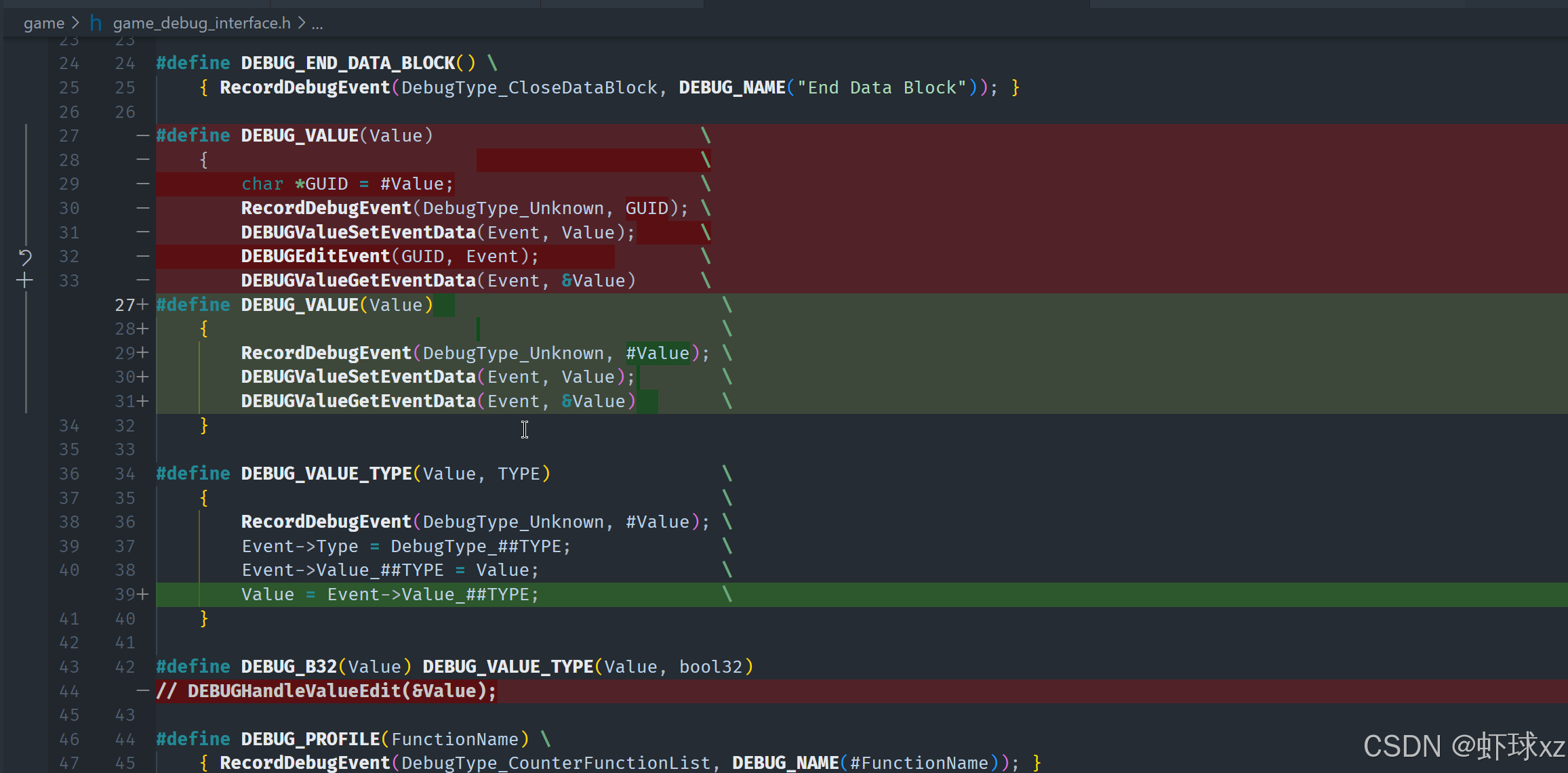Click the bool32 argument on DEBUG_B32 line
1568x773 pixels.
[x=710, y=667]
